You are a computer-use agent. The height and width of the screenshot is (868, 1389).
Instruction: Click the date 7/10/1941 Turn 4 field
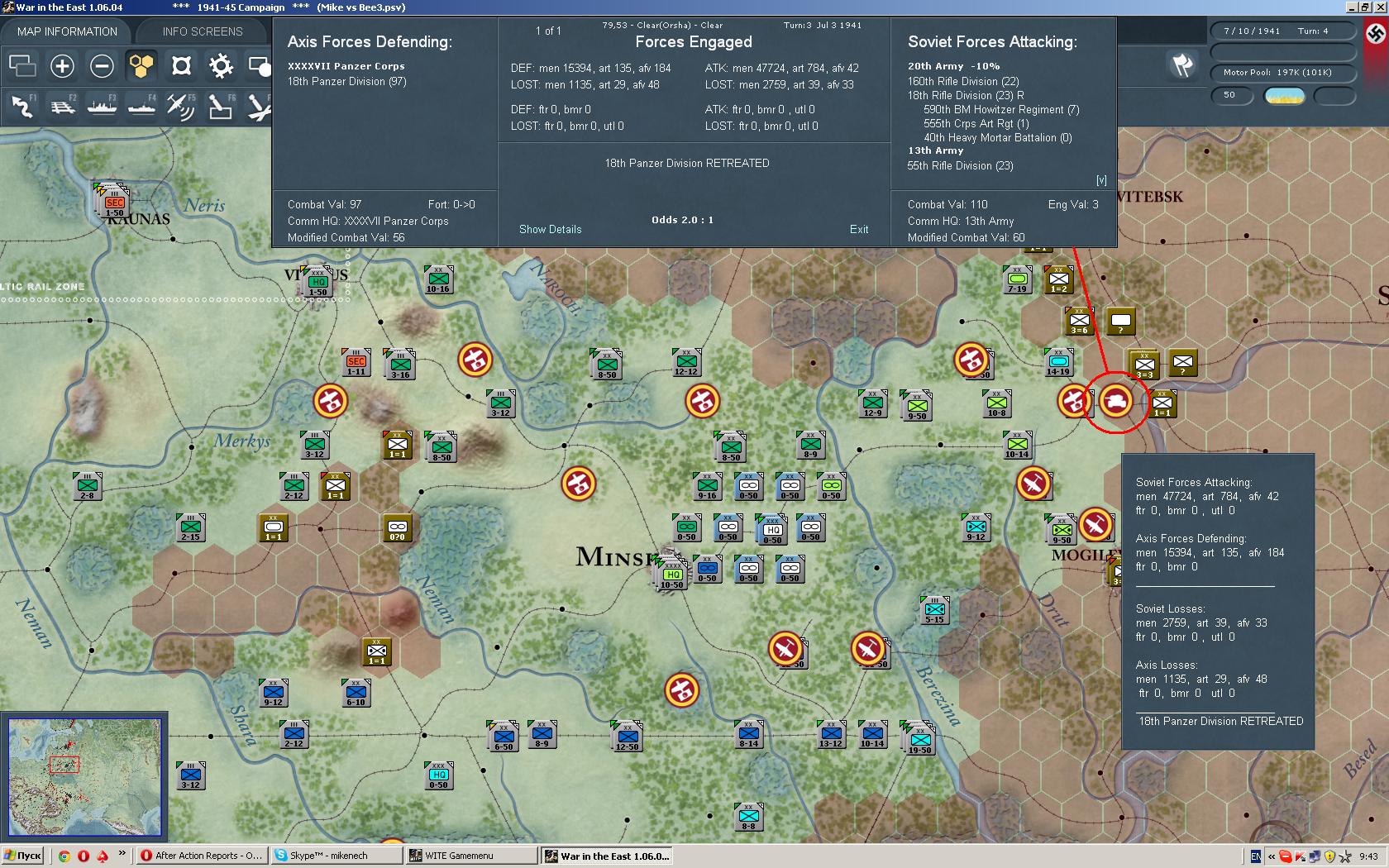tap(1282, 31)
